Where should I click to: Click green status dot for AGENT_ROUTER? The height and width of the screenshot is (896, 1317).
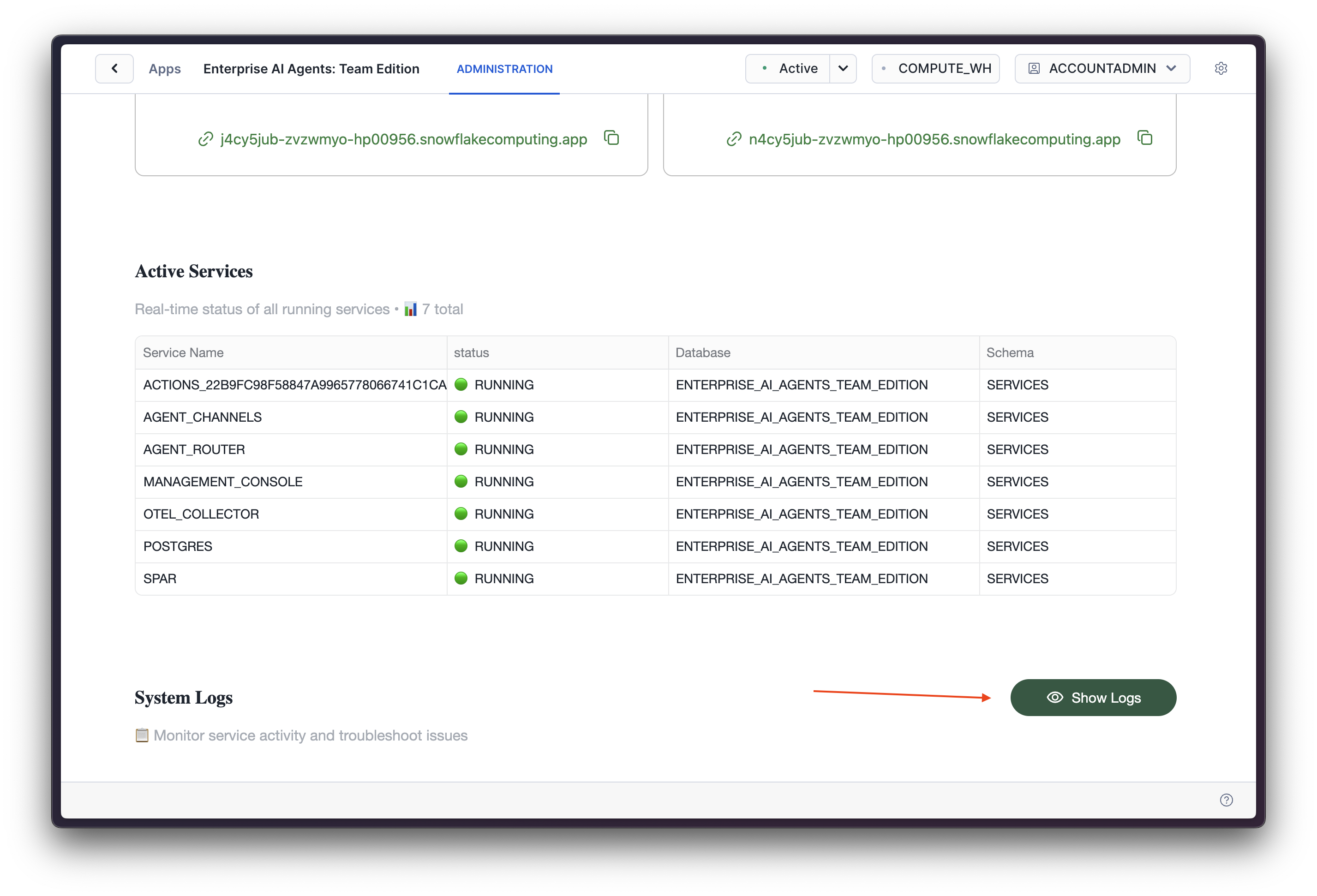[x=461, y=449]
